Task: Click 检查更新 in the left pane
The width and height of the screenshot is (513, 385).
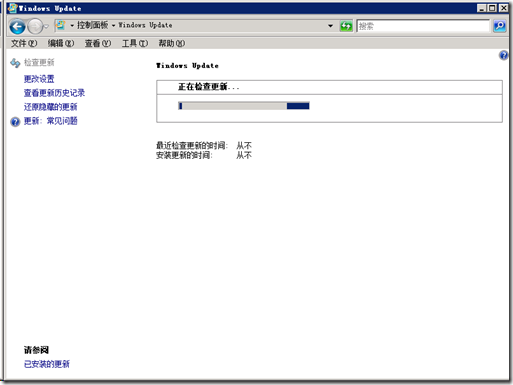Action: click(39, 62)
